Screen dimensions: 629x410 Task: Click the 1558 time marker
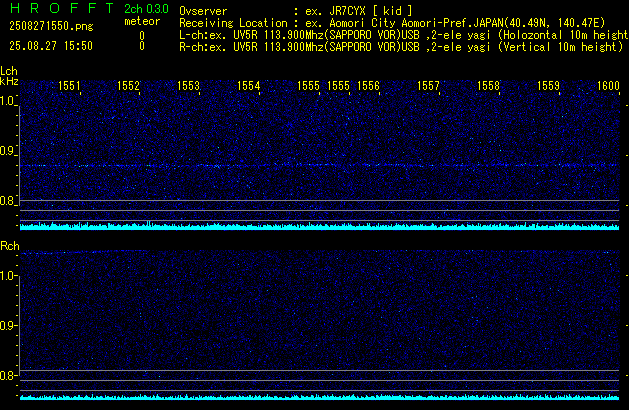488,86
